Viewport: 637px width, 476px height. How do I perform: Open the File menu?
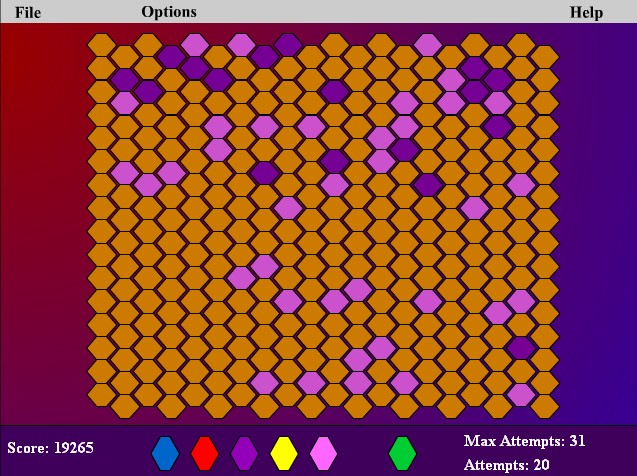28,12
